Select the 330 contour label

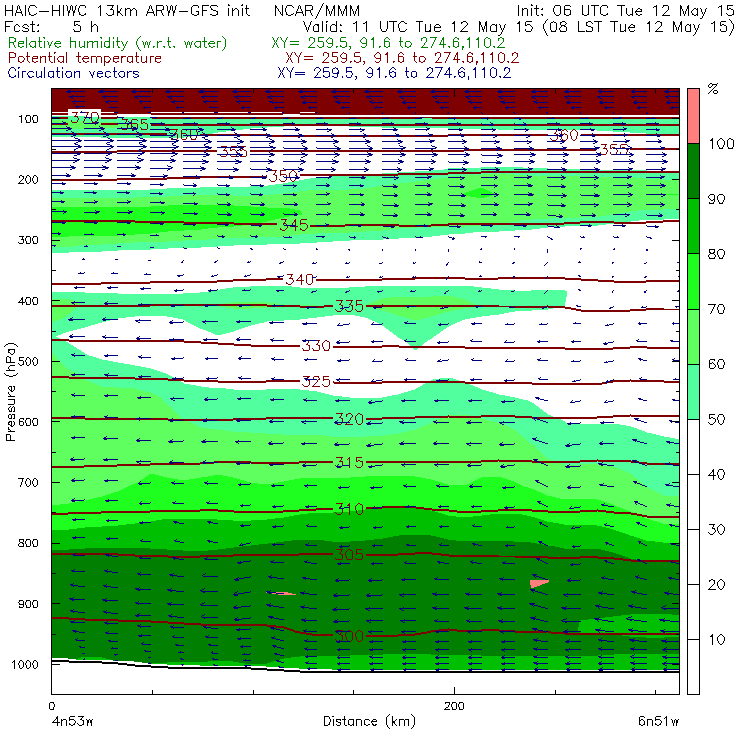point(316,346)
